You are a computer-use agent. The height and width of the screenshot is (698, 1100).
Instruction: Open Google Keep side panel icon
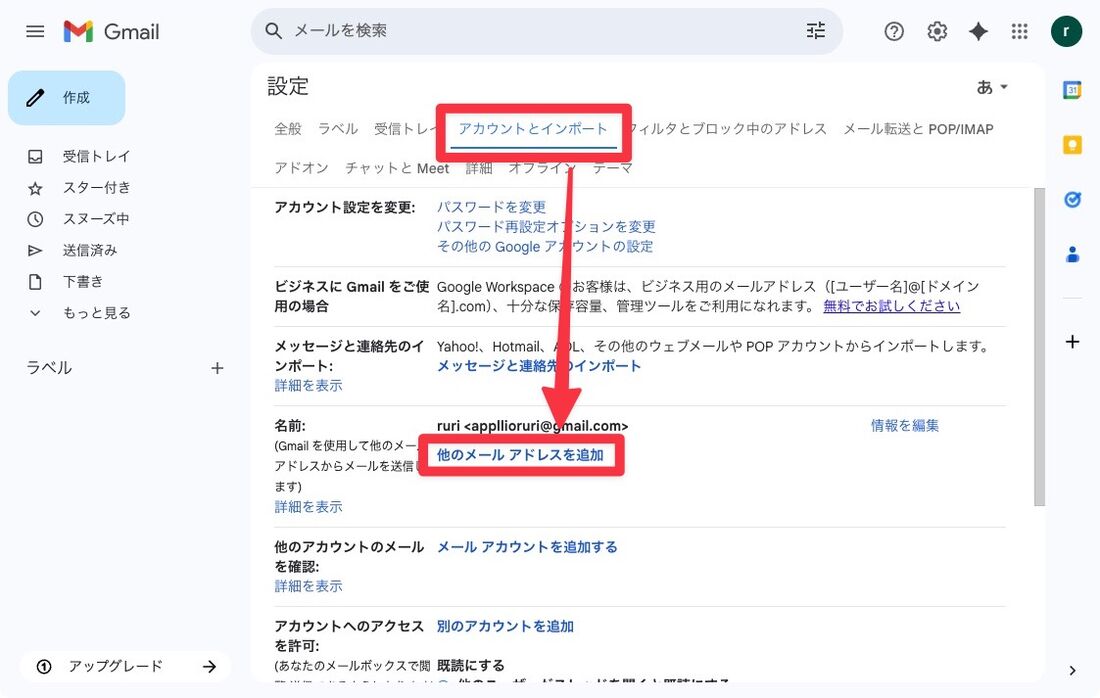point(1072,145)
